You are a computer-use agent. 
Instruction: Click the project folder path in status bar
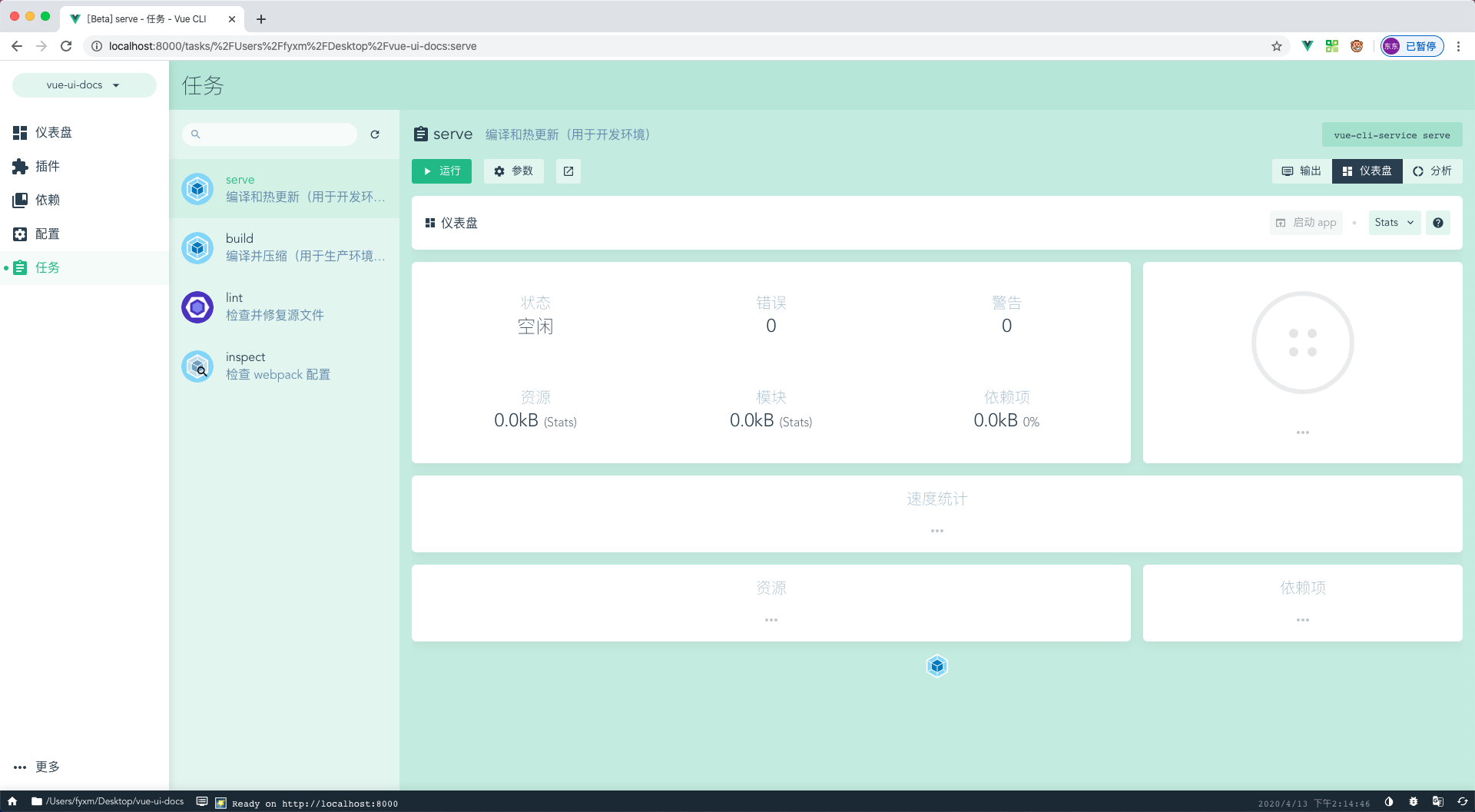108,801
